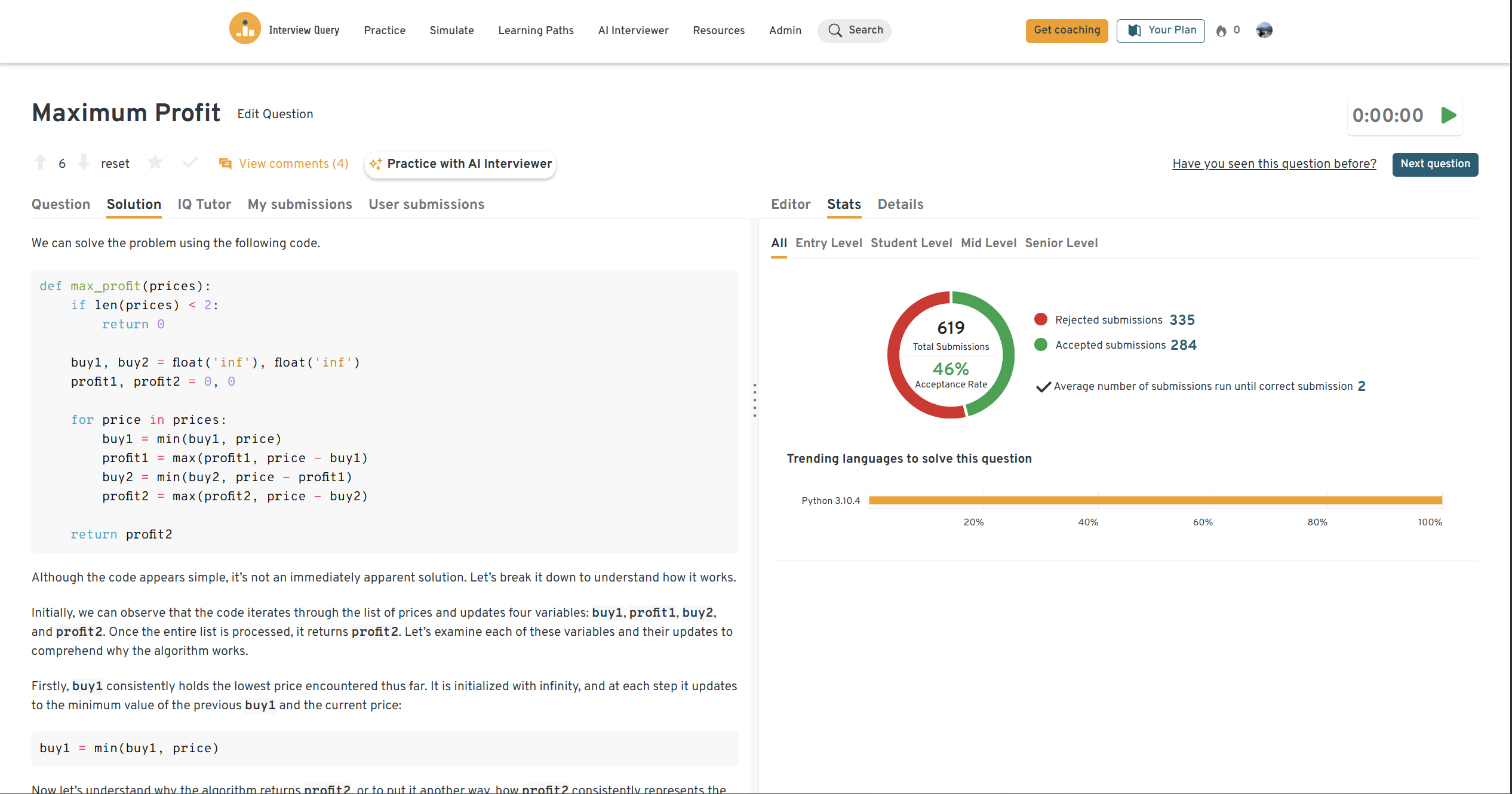Open View comments (4)
This screenshot has height=794, width=1512.
click(284, 164)
